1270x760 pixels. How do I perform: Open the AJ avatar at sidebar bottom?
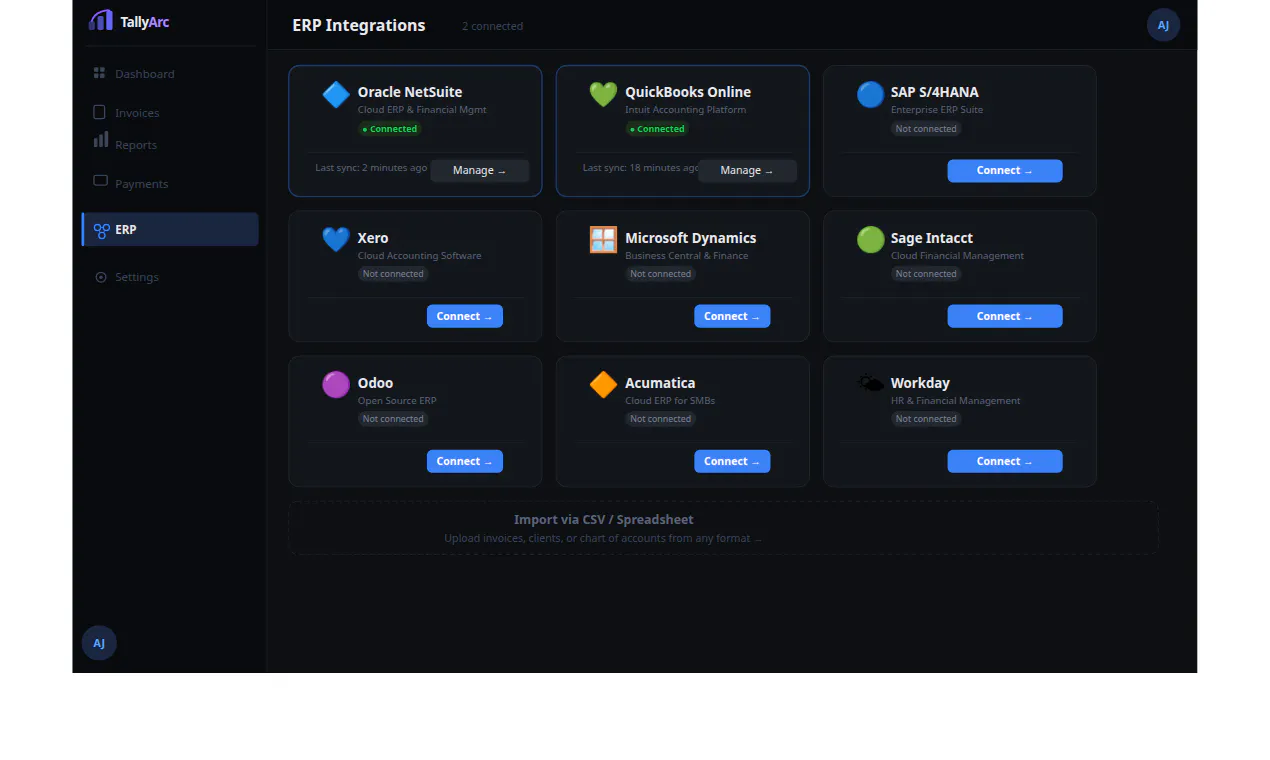(x=99, y=643)
